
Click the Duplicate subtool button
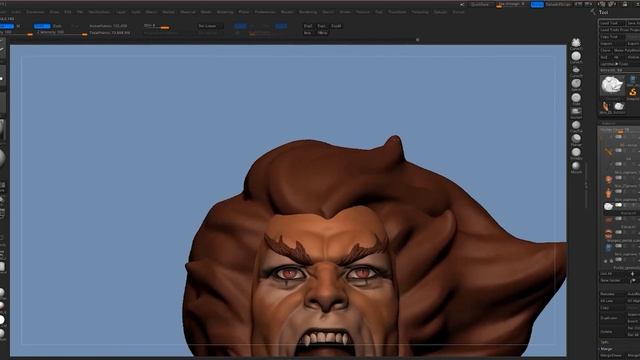click(x=611, y=318)
